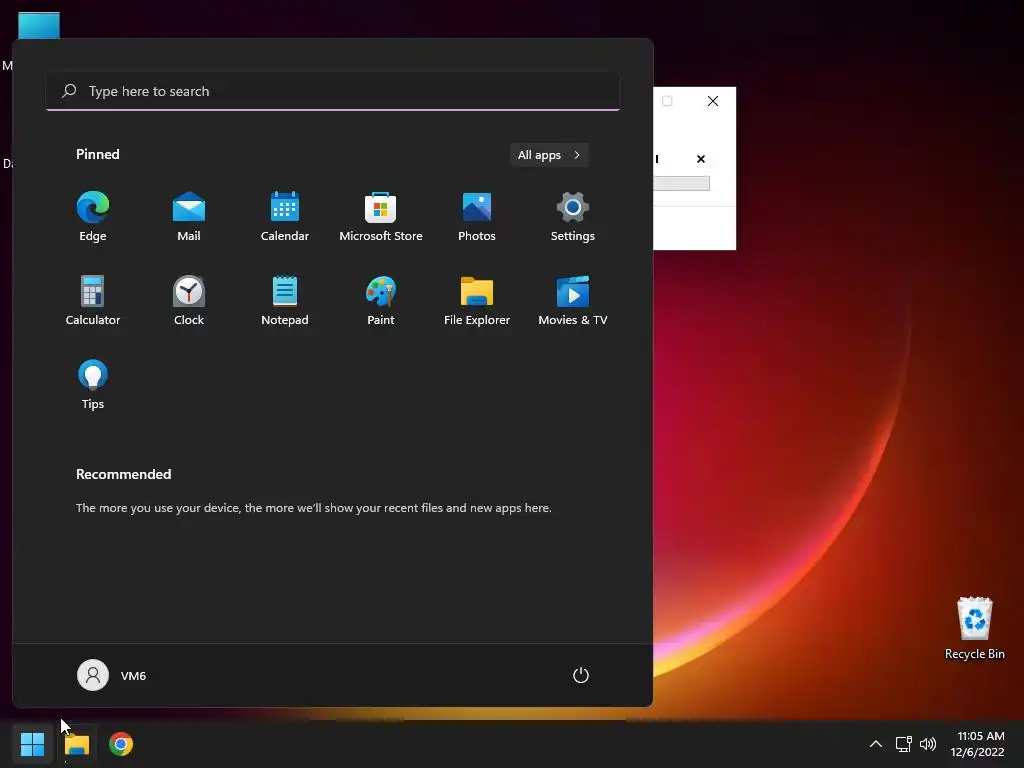Launch the Mail app
The image size is (1024, 768).
pyautogui.click(x=189, y=217)
